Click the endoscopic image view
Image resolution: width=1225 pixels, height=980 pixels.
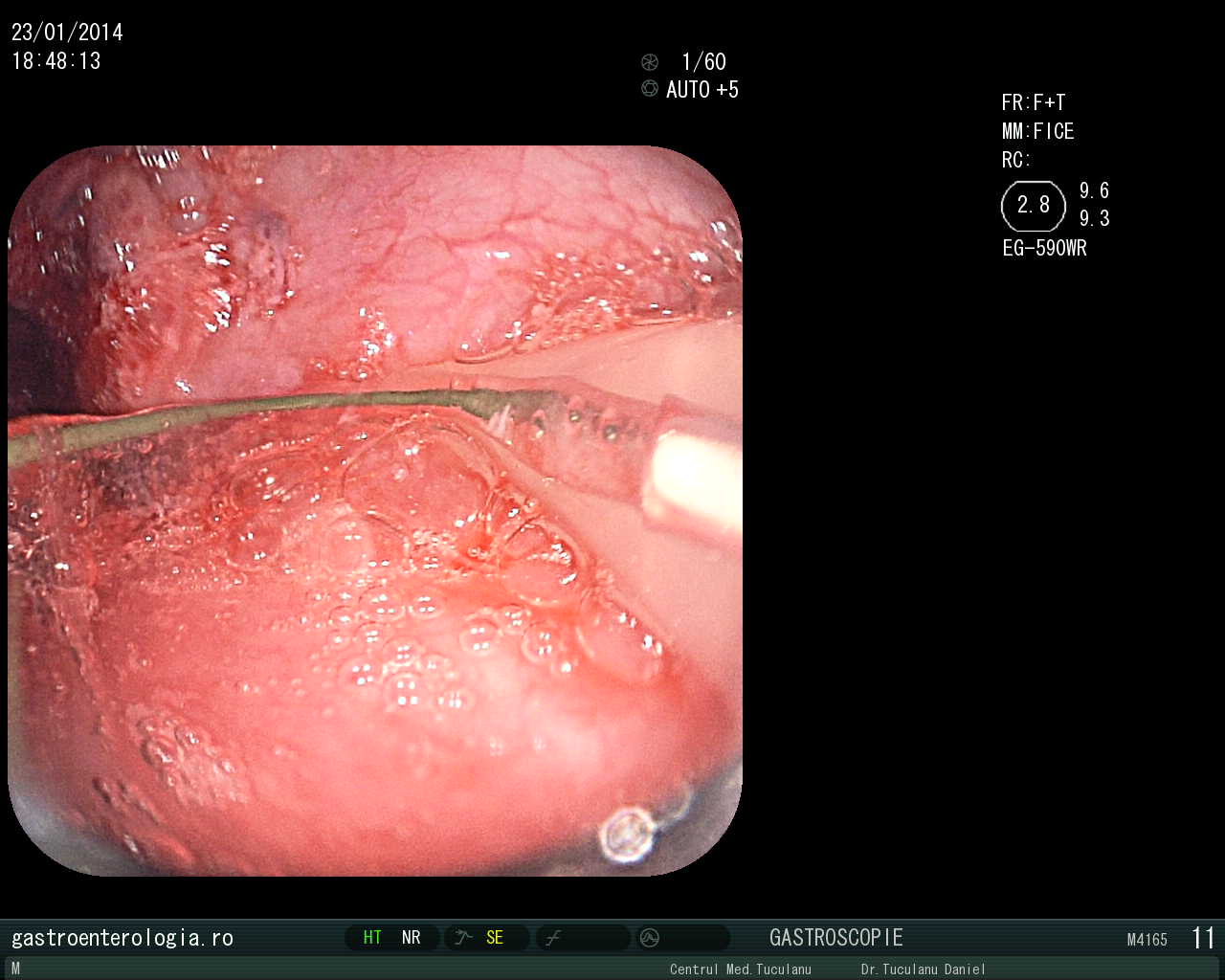coord(375,510)
